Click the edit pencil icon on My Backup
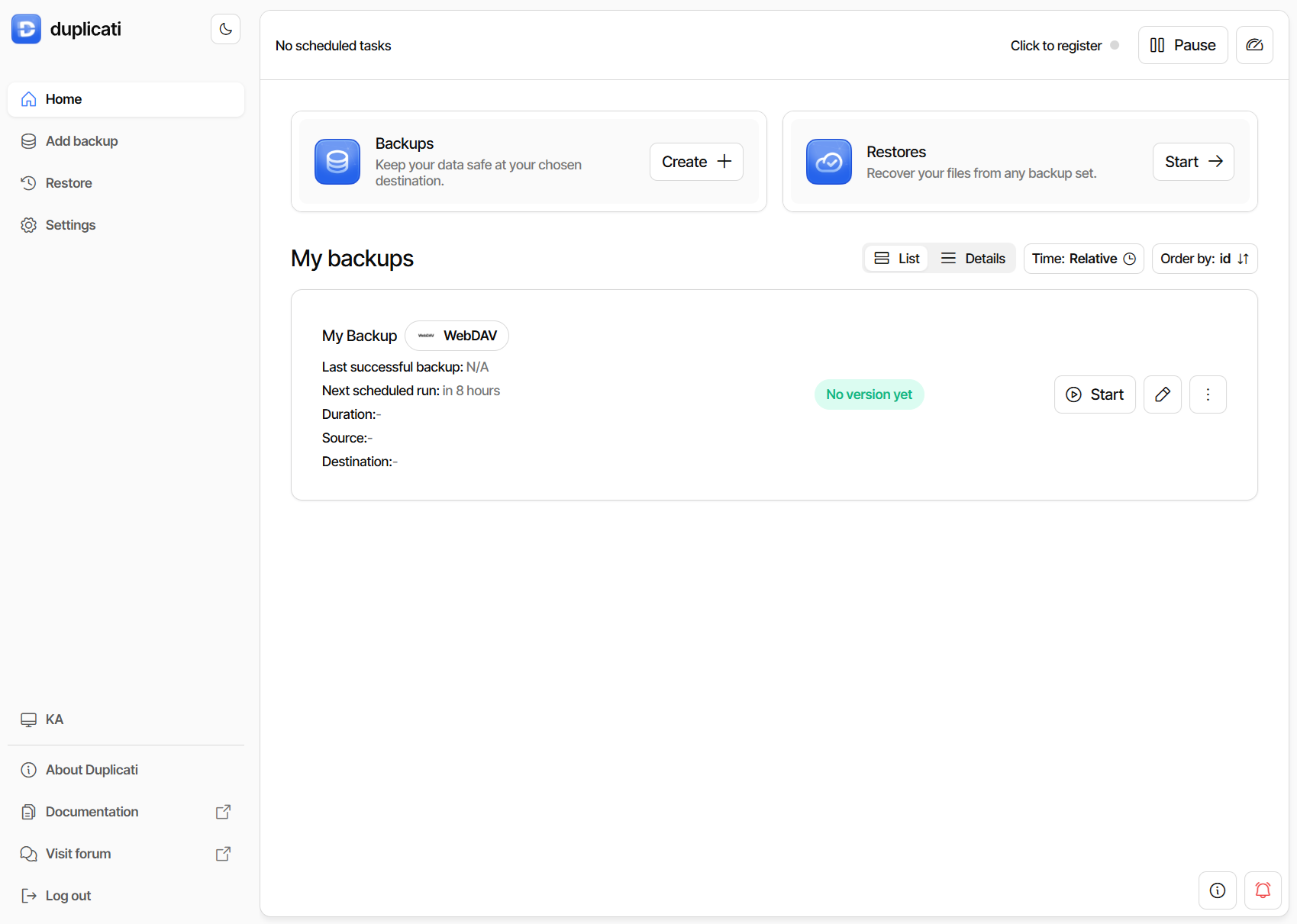This screenshot has width=1297, height=924. [1162, 394]
